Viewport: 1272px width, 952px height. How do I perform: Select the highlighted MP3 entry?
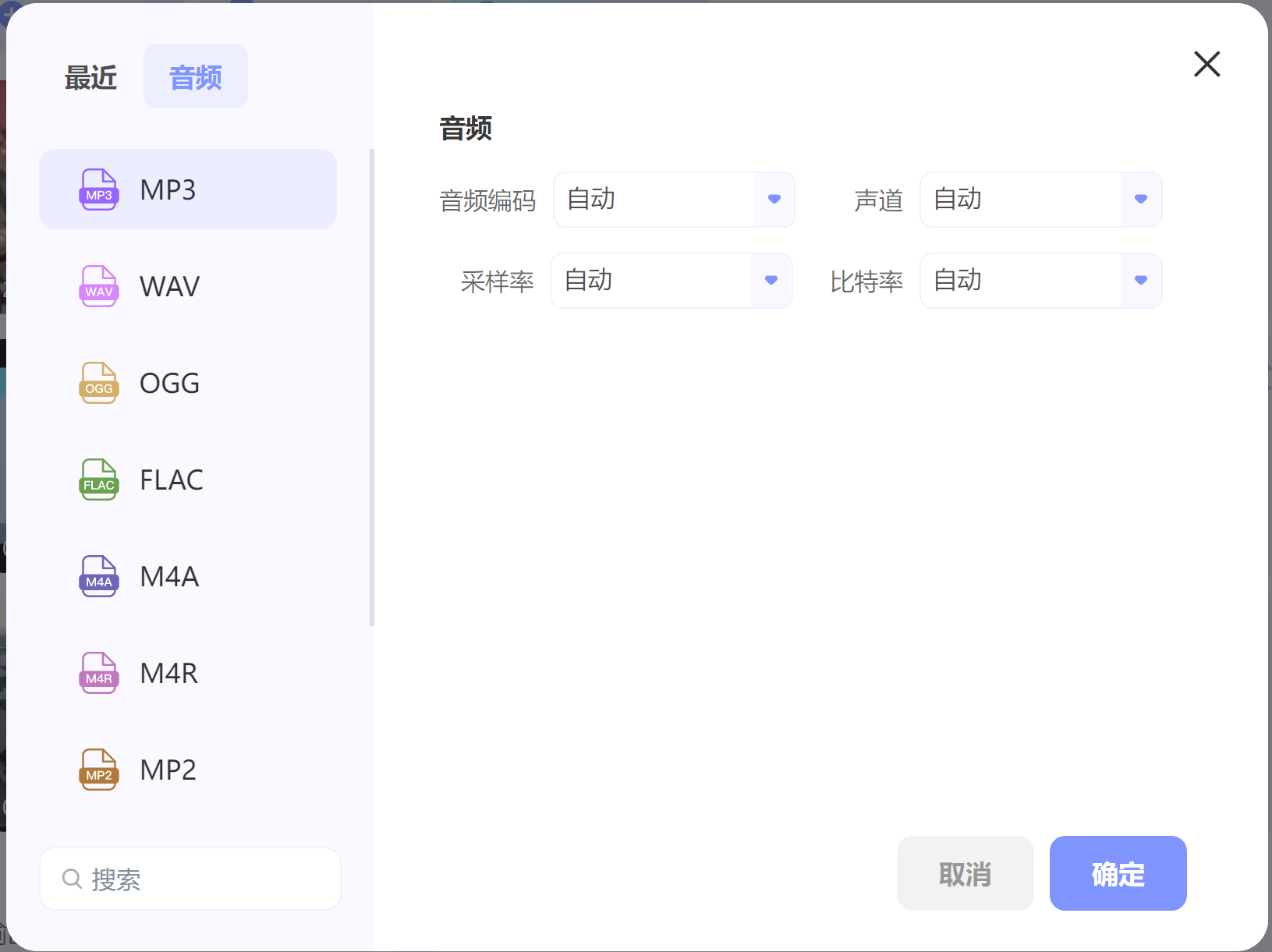point(187,189)
